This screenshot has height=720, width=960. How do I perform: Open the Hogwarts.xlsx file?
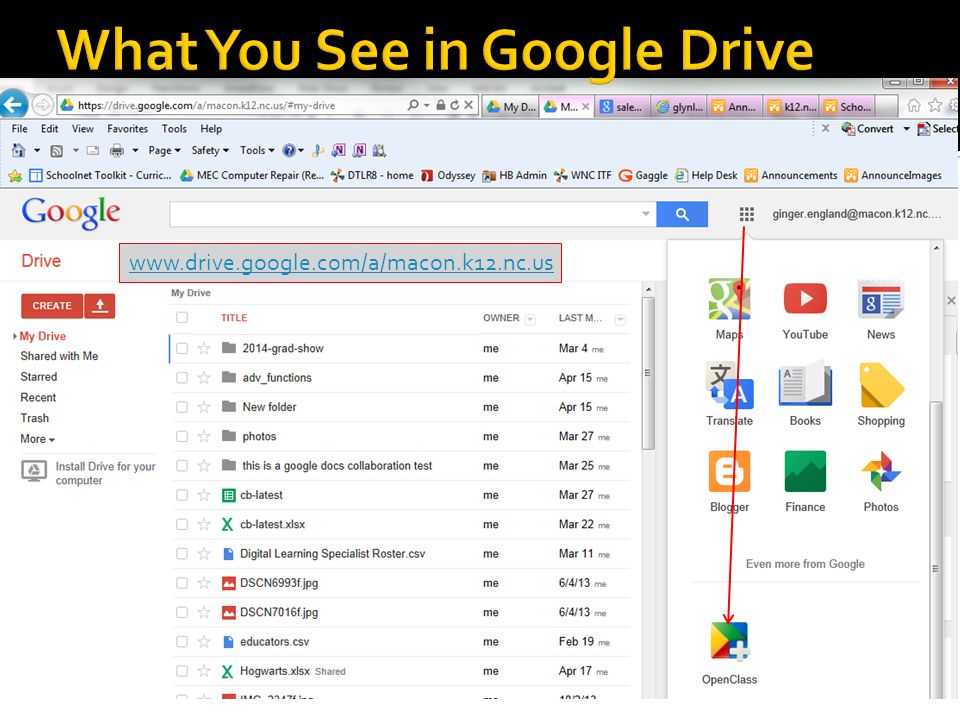tap(275, 671)
